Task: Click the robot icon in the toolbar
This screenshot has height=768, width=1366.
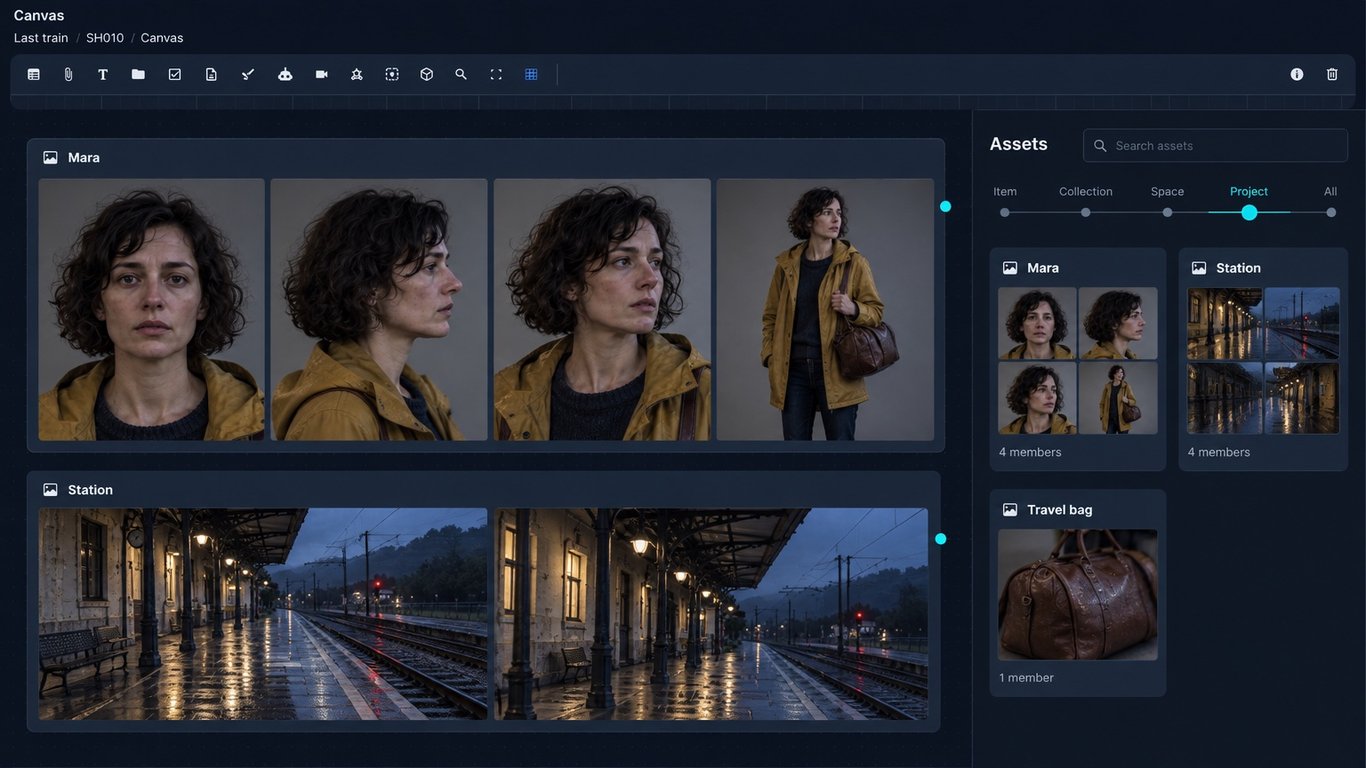Action: tap(285, 74)
